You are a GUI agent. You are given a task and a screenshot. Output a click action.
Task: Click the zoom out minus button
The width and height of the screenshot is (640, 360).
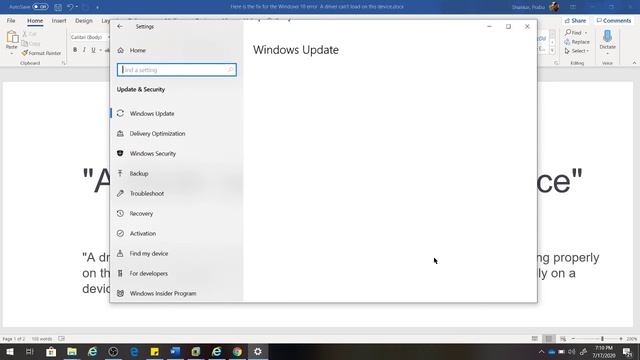click(573, 339)
